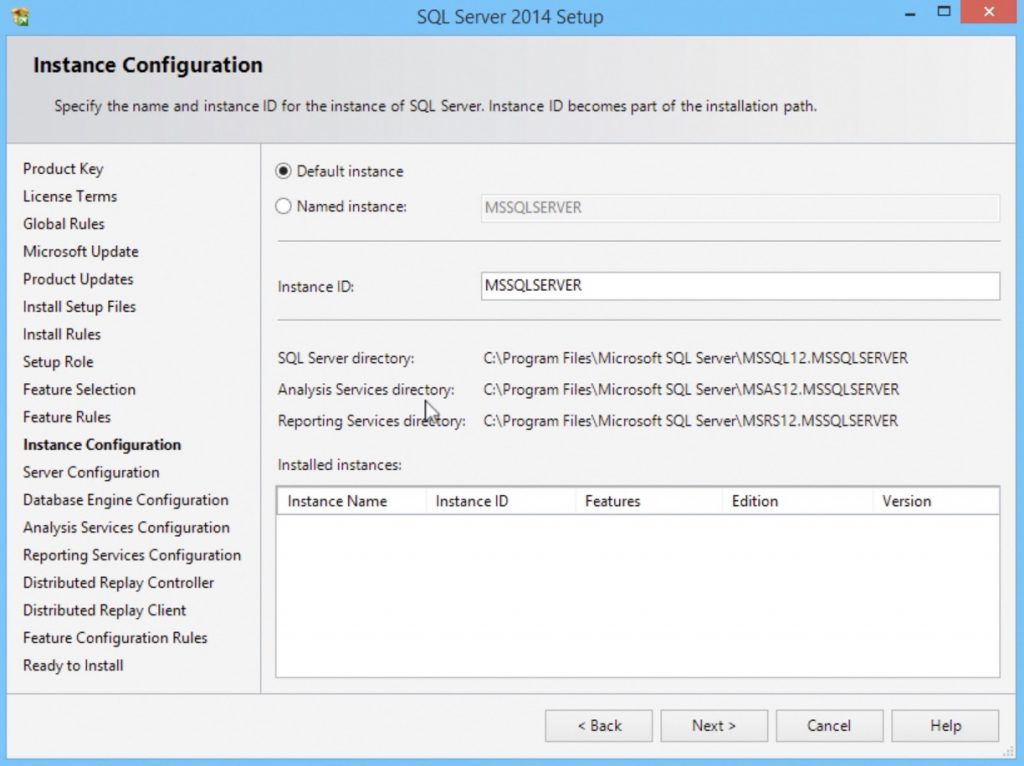Select Database Engine Configuration in the sidebar
The width and height of the screenshot is (1024, 766).
[125, 500]
